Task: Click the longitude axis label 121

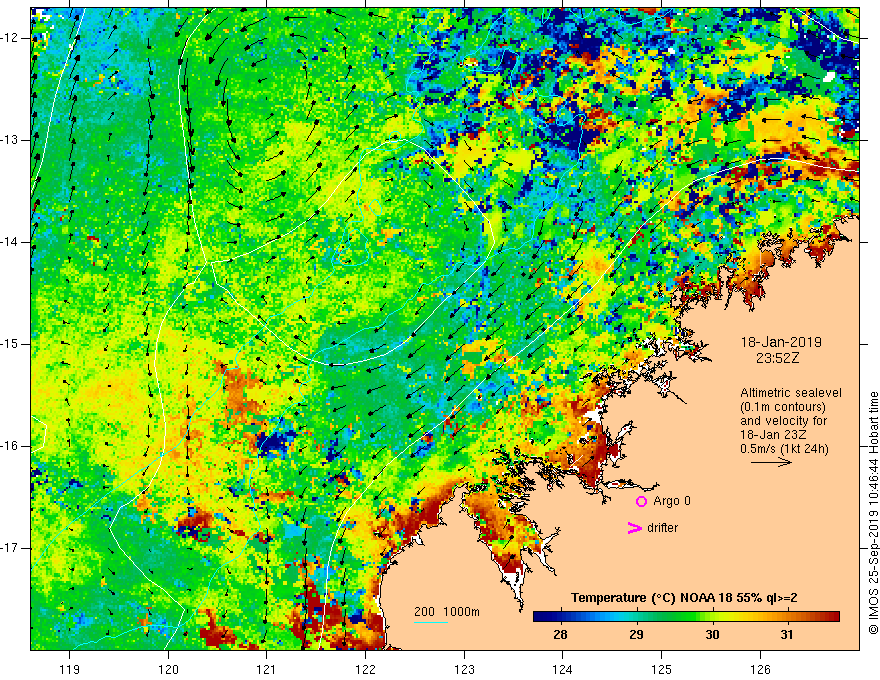Action: pyautogui.click(x=266, y=669)
